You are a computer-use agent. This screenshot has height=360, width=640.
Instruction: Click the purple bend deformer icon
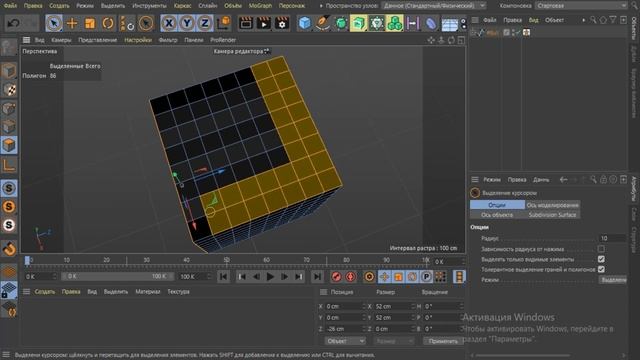[x=430, y=23]
